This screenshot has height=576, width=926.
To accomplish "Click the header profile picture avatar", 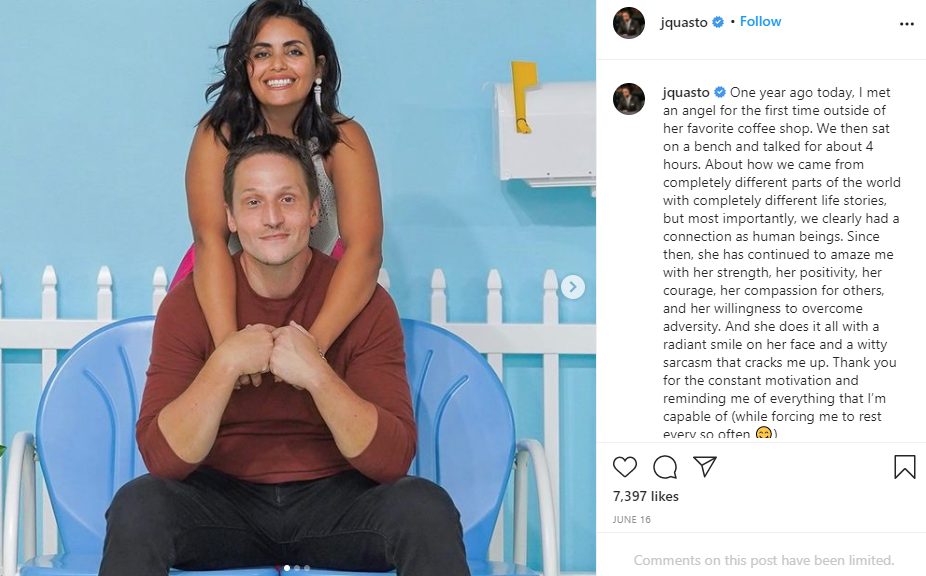I will pos(628,23).
